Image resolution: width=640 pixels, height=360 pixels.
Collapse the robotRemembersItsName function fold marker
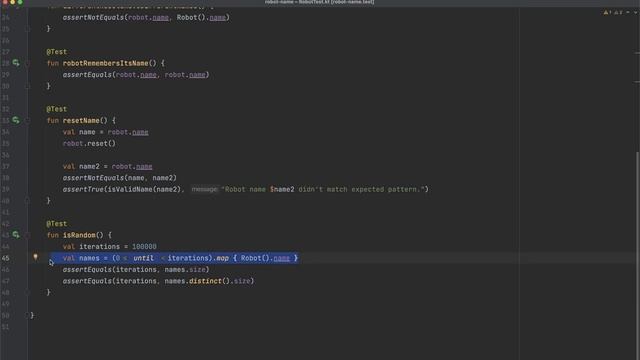point(27,63)
